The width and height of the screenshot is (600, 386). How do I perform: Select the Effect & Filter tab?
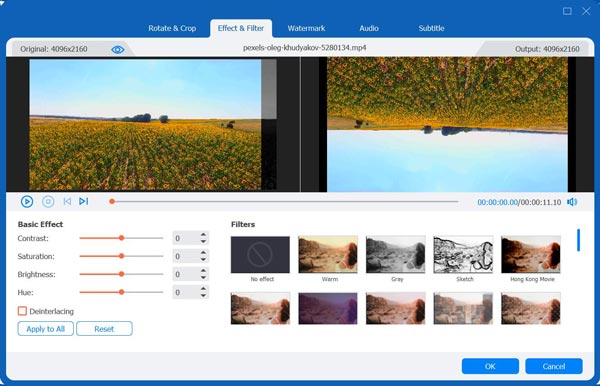pyautogui.click(x=241, y=28)
